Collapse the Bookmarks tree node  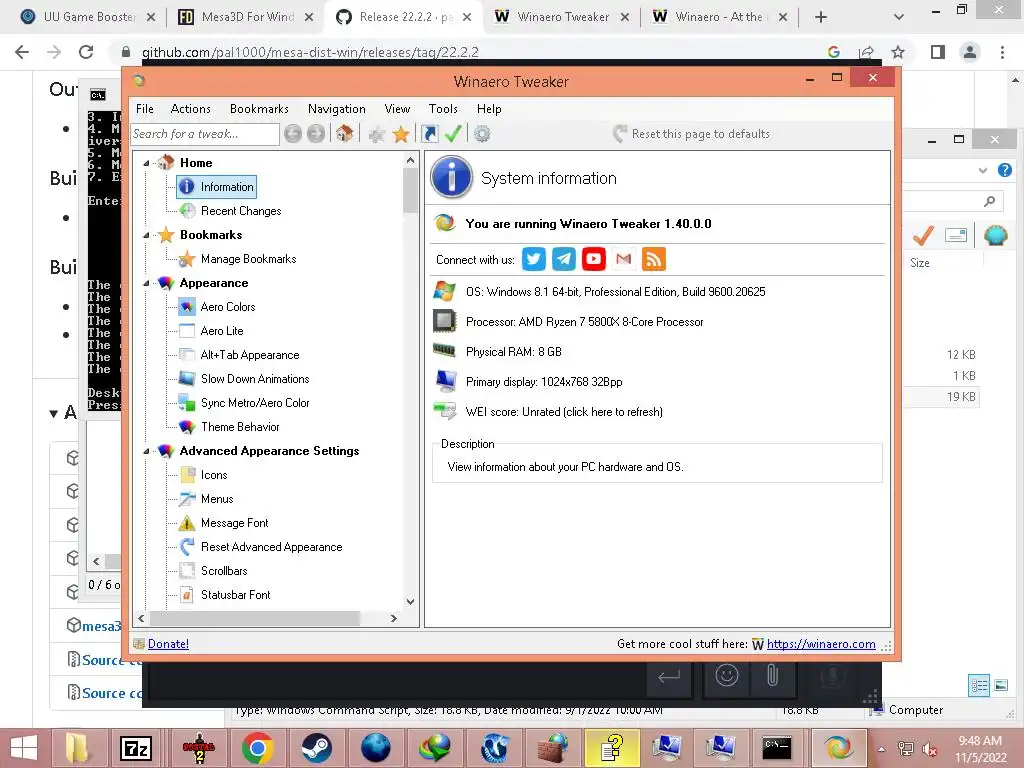[x=146, y=235]
